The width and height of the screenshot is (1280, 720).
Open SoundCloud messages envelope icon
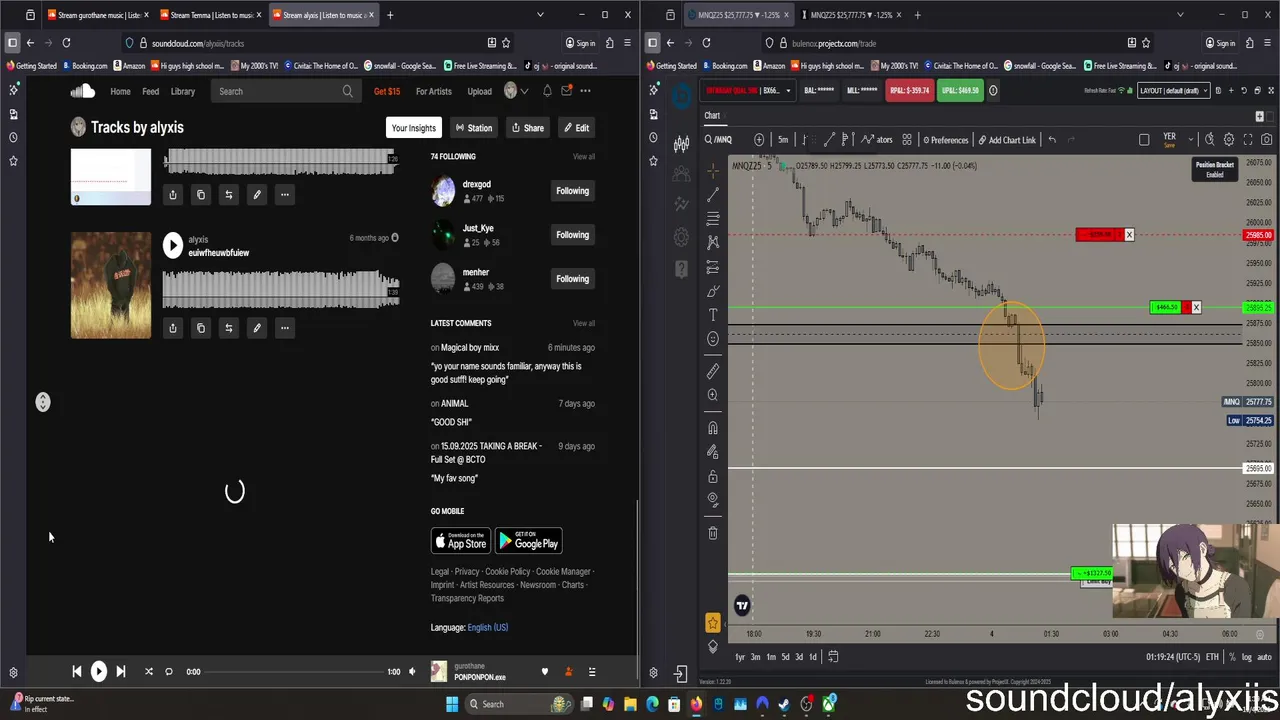(x=566, y=91)
